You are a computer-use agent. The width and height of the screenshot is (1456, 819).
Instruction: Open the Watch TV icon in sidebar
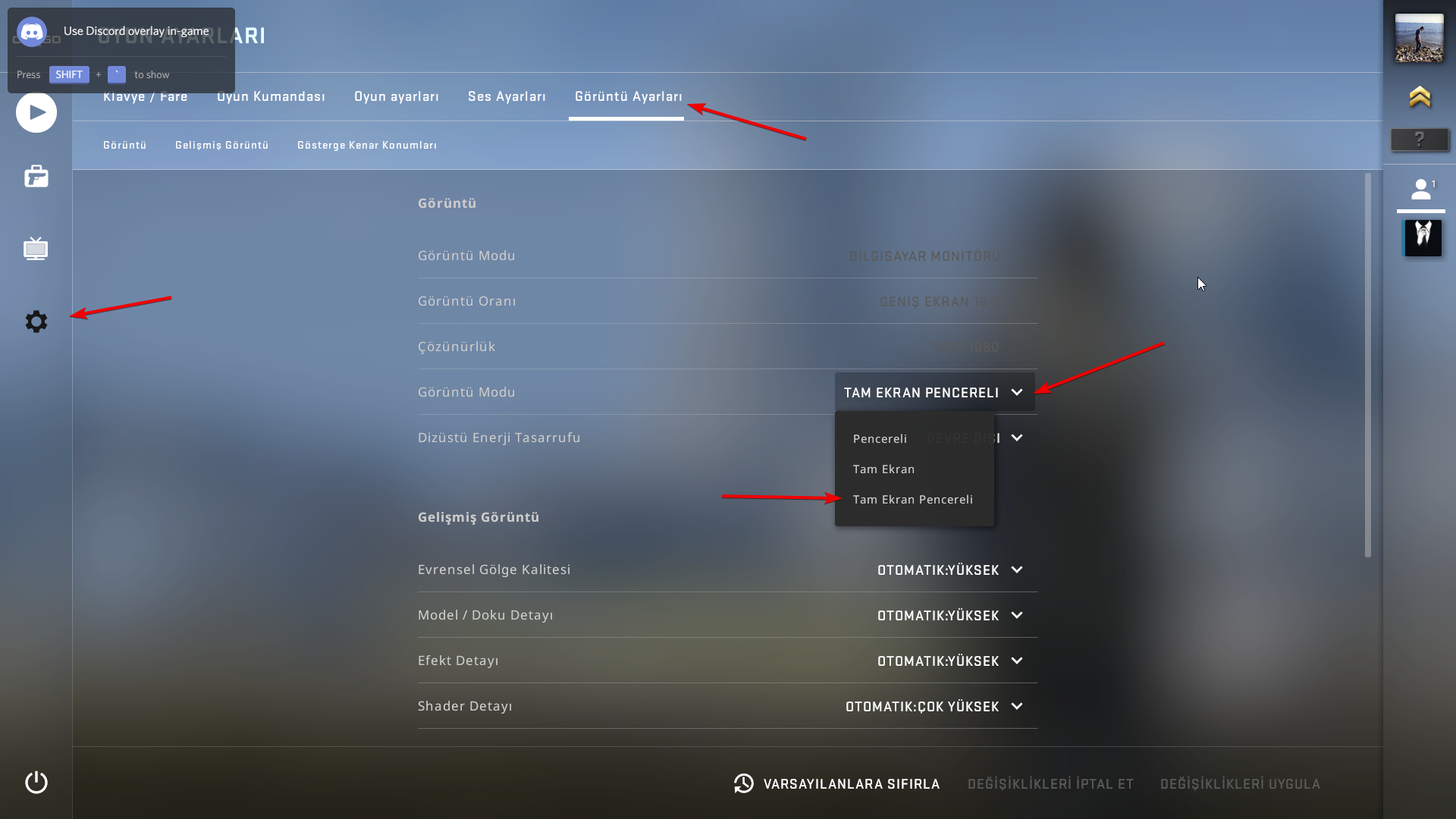(36, 248)
